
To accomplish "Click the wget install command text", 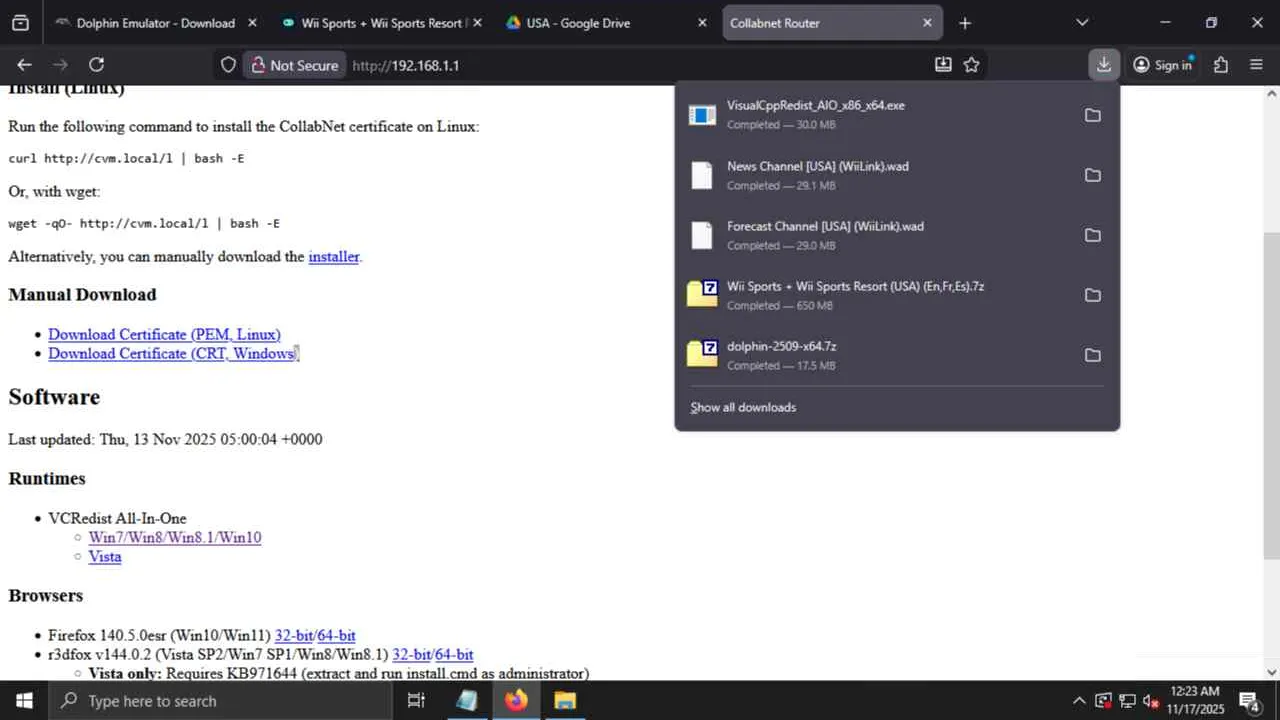I will click(144, 223).
